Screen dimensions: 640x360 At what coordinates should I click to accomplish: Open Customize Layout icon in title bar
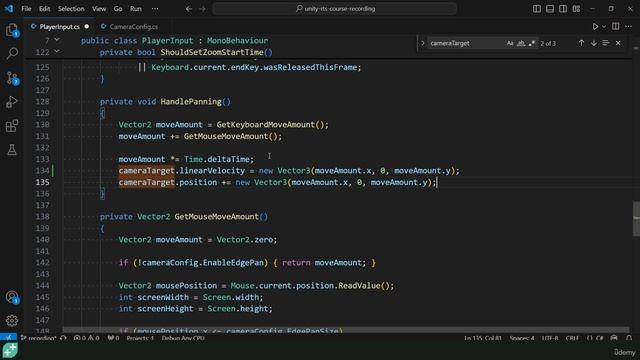point(576,8)
